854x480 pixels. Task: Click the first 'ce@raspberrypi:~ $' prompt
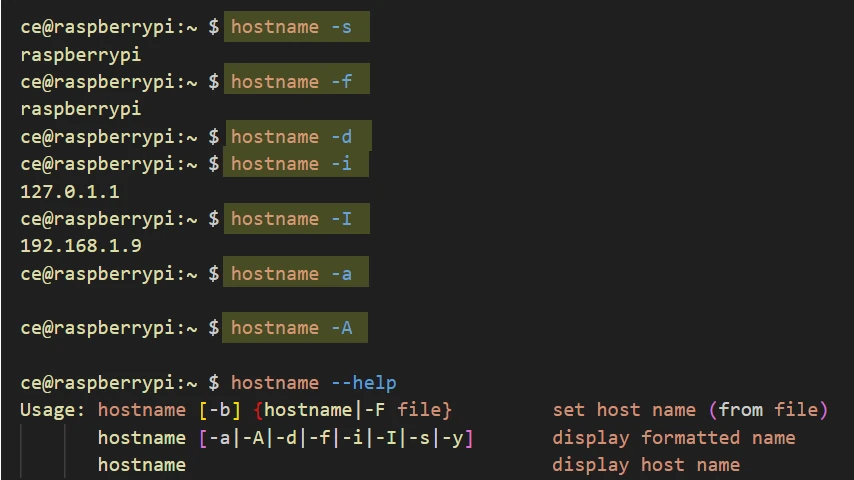pyautogui.click(x=119, y=27)
